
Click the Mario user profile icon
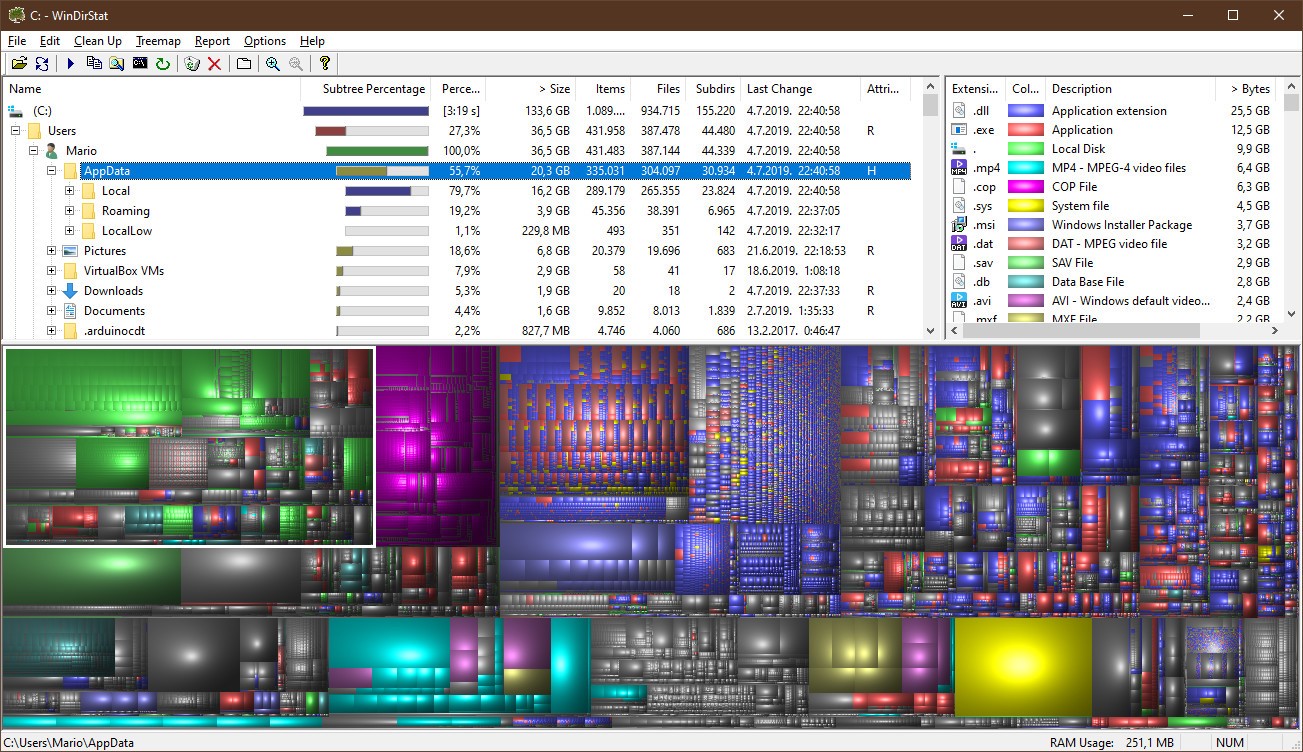[x=52, y=151]
